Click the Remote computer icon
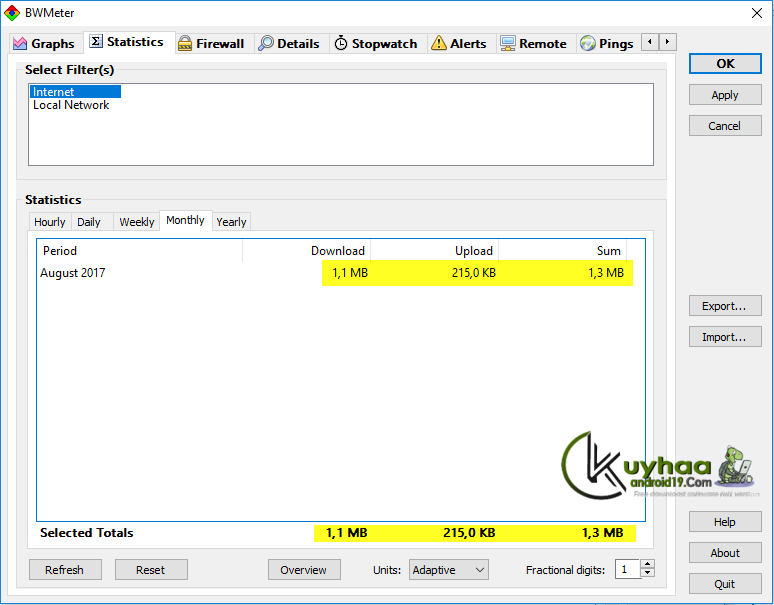774x605 pixels. tap(507, 43)
